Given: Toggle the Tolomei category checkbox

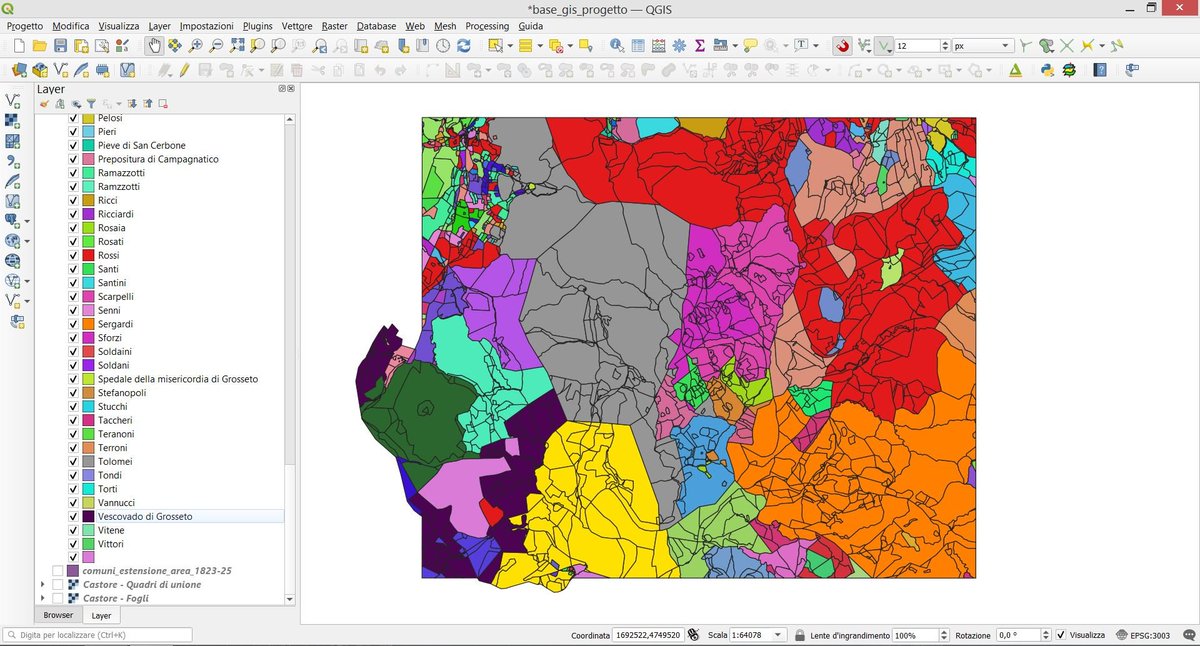Looking at the screenshot, I should click(x=73, y=461).
